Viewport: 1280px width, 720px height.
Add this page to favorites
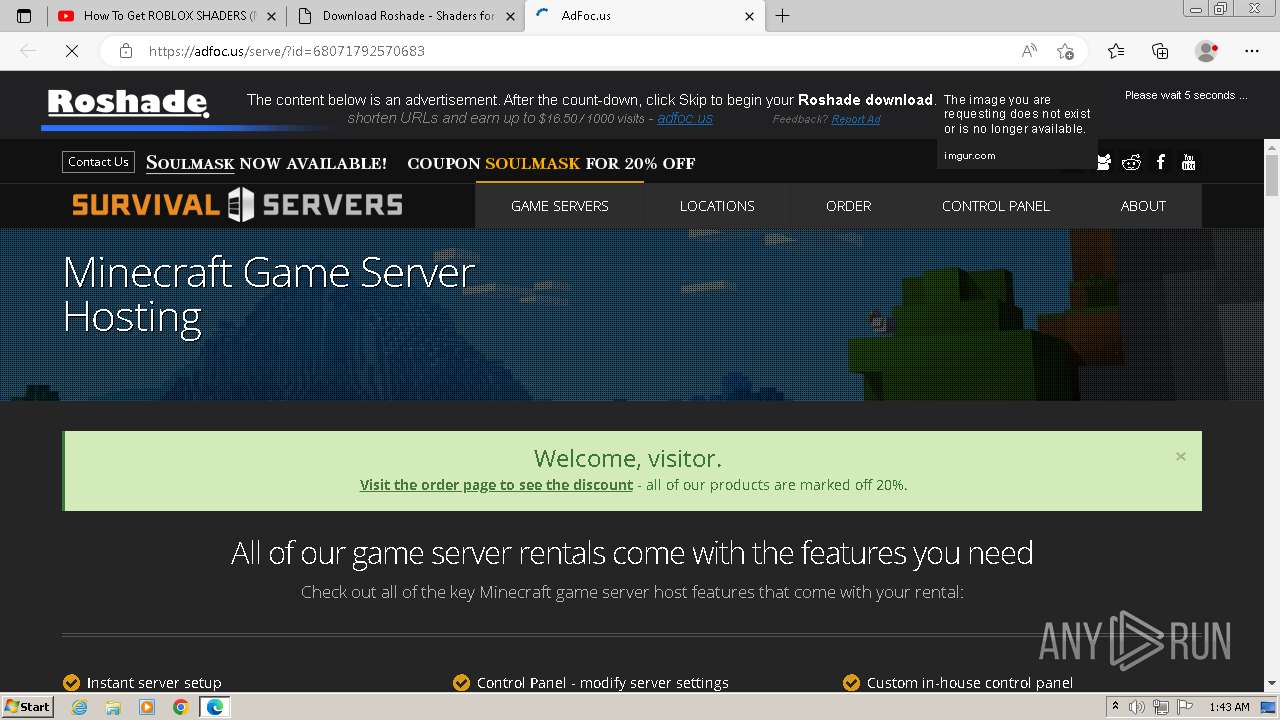click(1065, 51)
